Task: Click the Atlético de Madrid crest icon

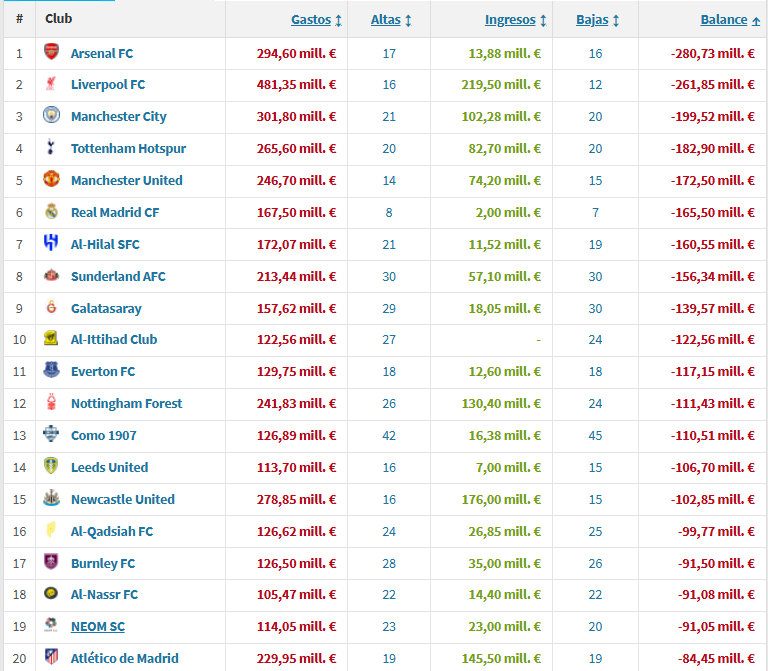Action: [x=51, y=656]
